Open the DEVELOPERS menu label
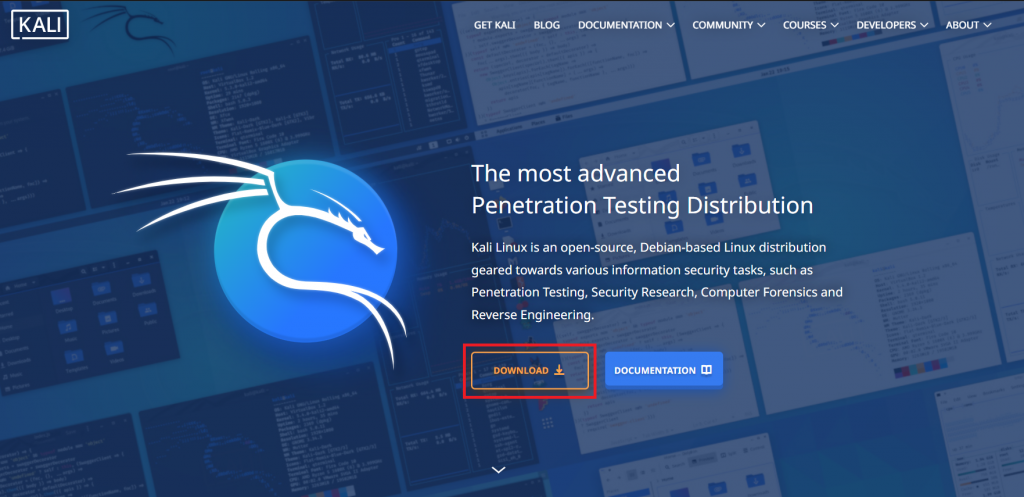This screenshot has width=1024, height=497. point(886,25)
